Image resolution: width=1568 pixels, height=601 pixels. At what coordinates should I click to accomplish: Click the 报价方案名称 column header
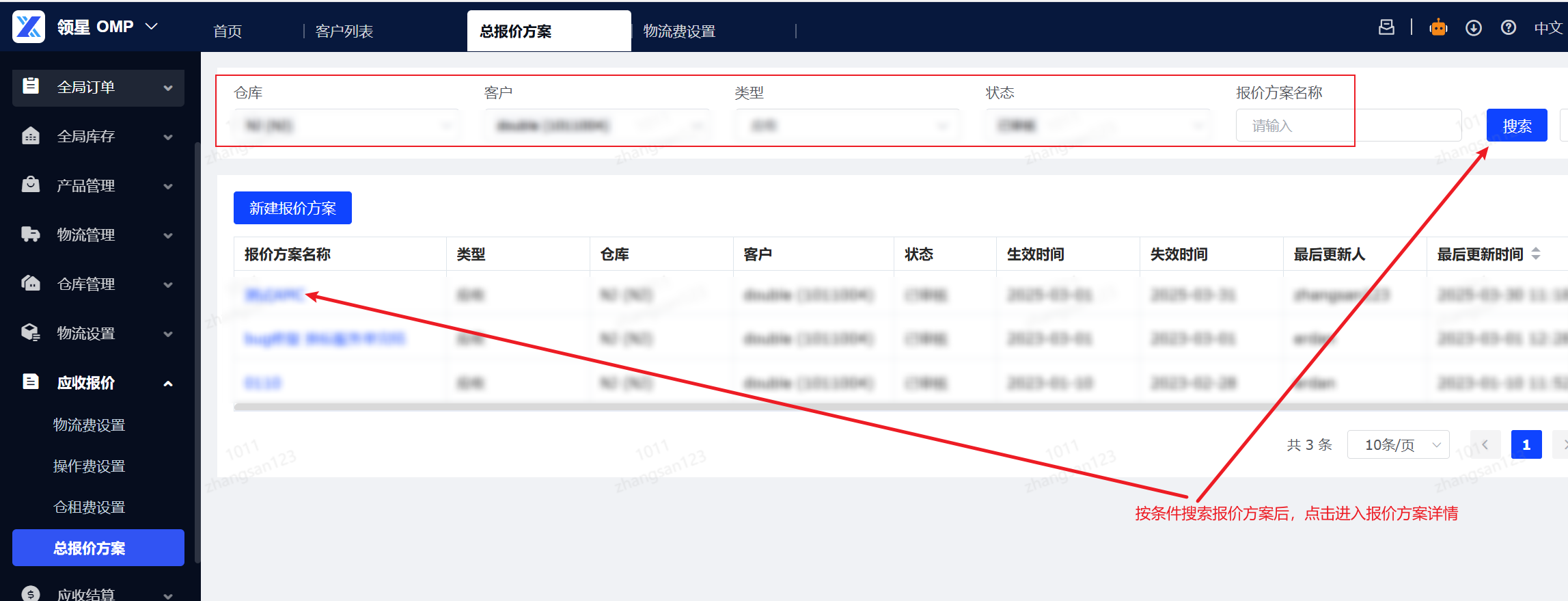288,254
